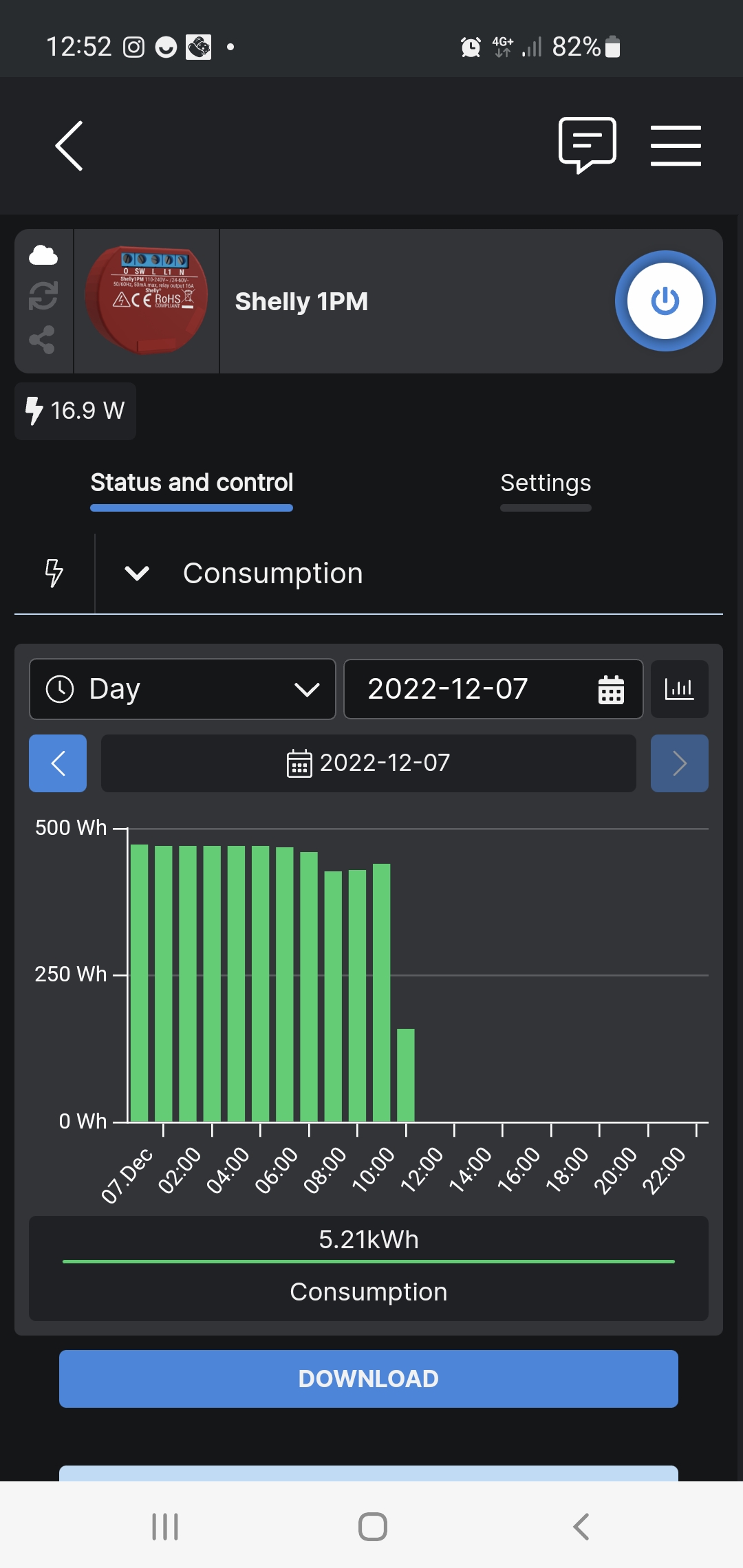Open calendar icon in date field
The height and width of the screenshot is (1568, 743).
pos(610,690)
